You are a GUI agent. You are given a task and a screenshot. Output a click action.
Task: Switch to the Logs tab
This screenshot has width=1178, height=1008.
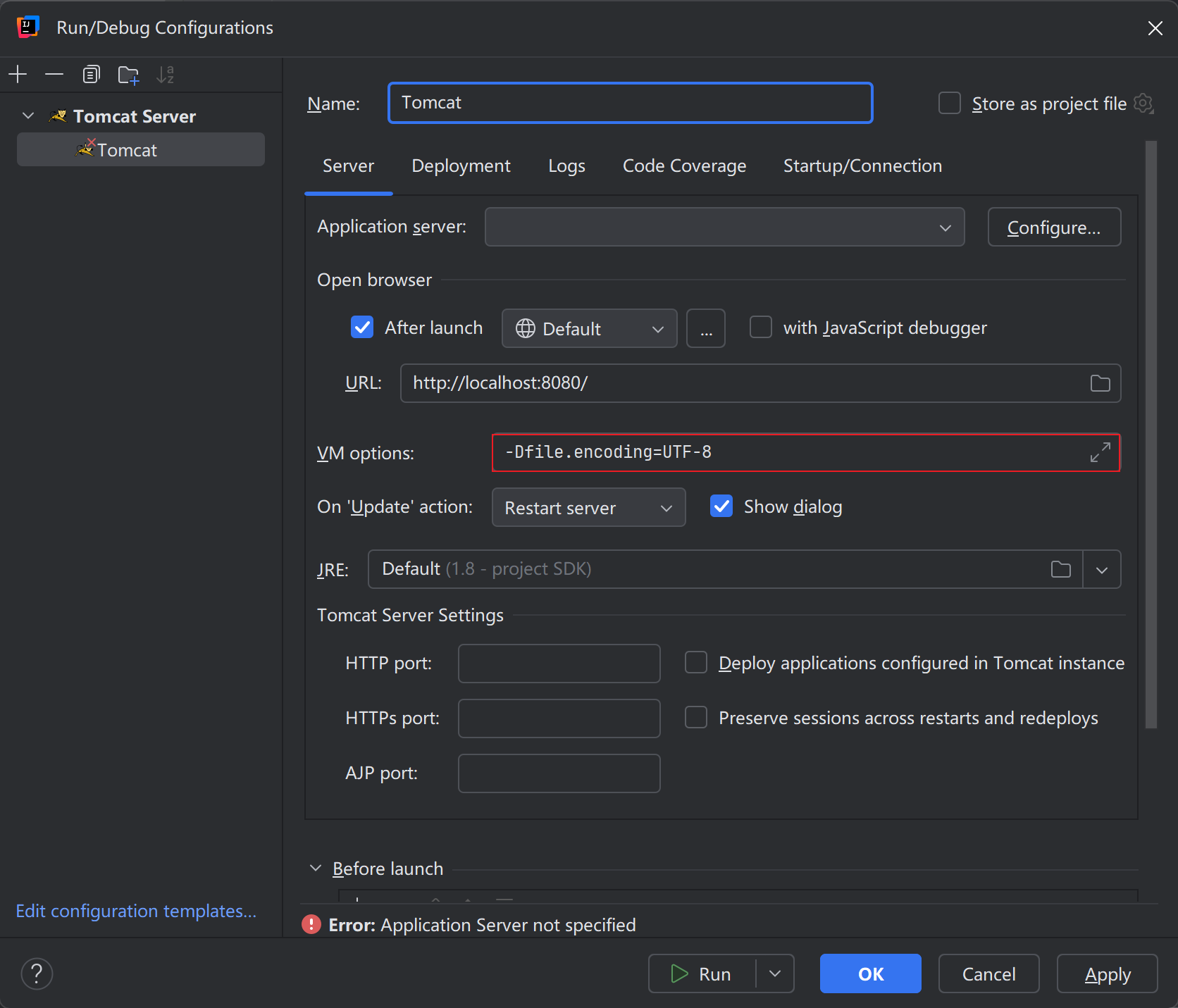(566, 166)
